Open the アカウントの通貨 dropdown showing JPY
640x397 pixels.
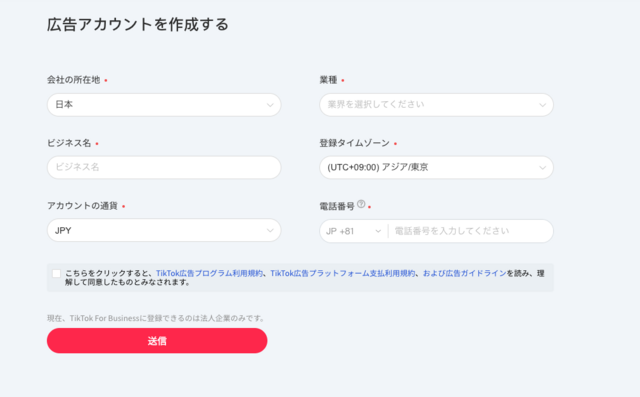point(164,230)
